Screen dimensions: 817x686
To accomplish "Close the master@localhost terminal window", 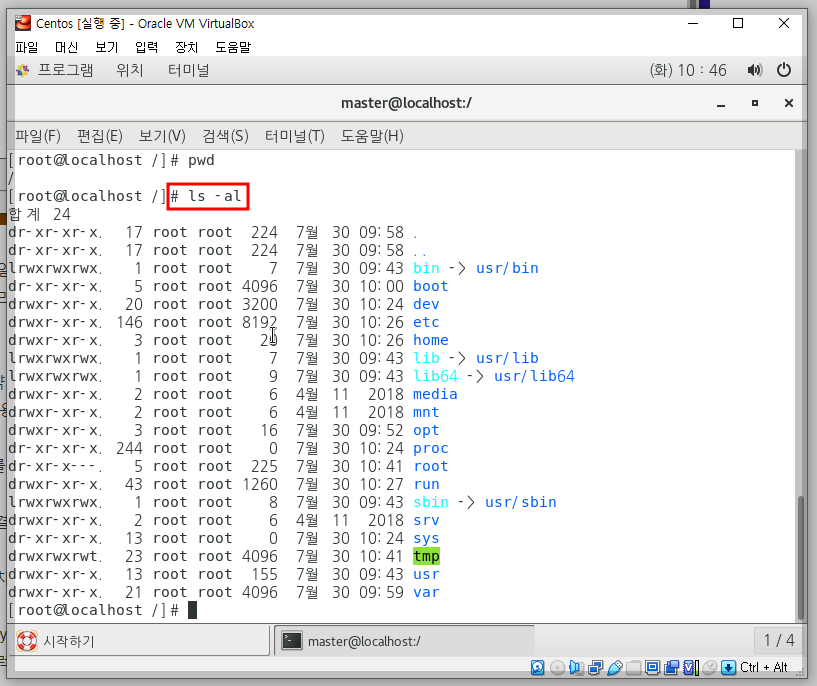I will [789, 103].
